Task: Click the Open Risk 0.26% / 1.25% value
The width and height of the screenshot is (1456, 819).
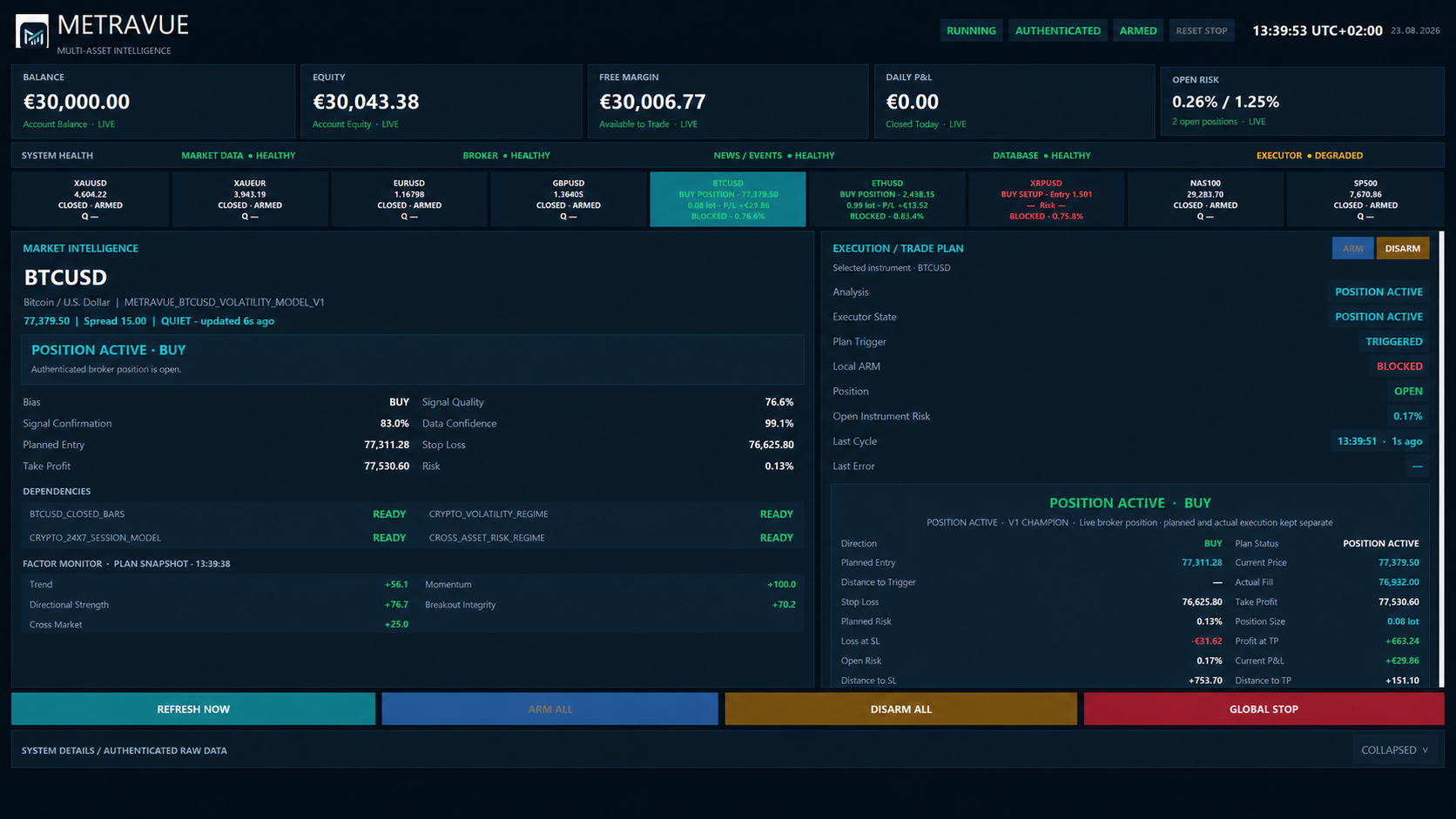Action: (1225, 102)
